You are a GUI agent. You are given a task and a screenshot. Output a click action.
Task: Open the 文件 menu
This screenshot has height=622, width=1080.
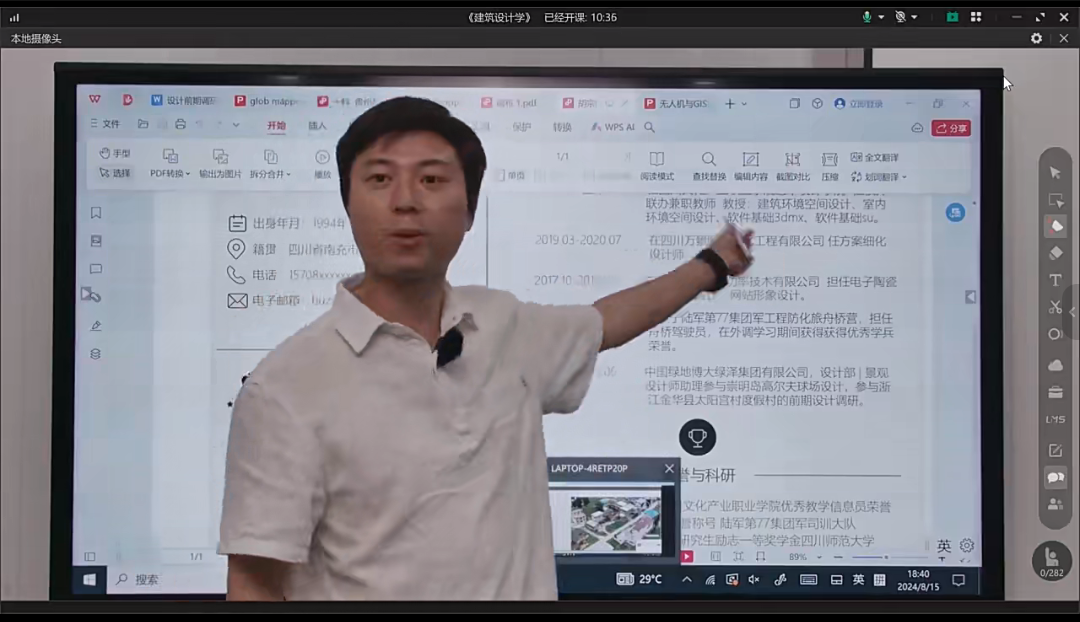(105, 124)
